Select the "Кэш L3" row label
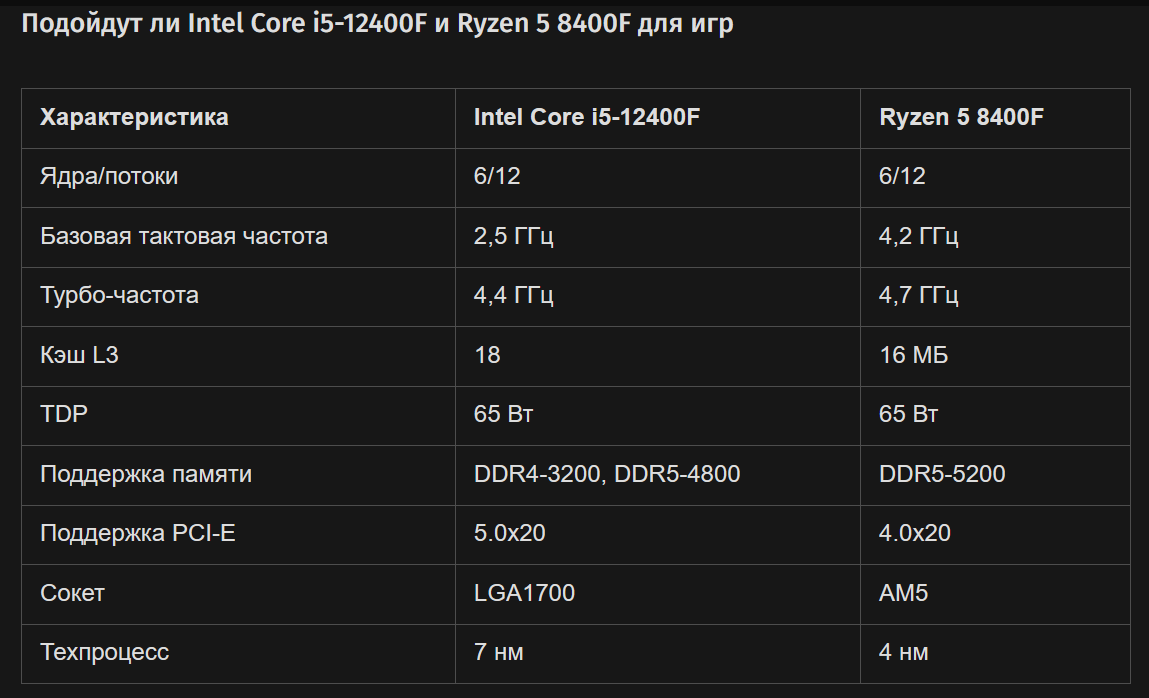Image resolution: width=1149 pixels, height=698 pixels. (x=79, y=355)
